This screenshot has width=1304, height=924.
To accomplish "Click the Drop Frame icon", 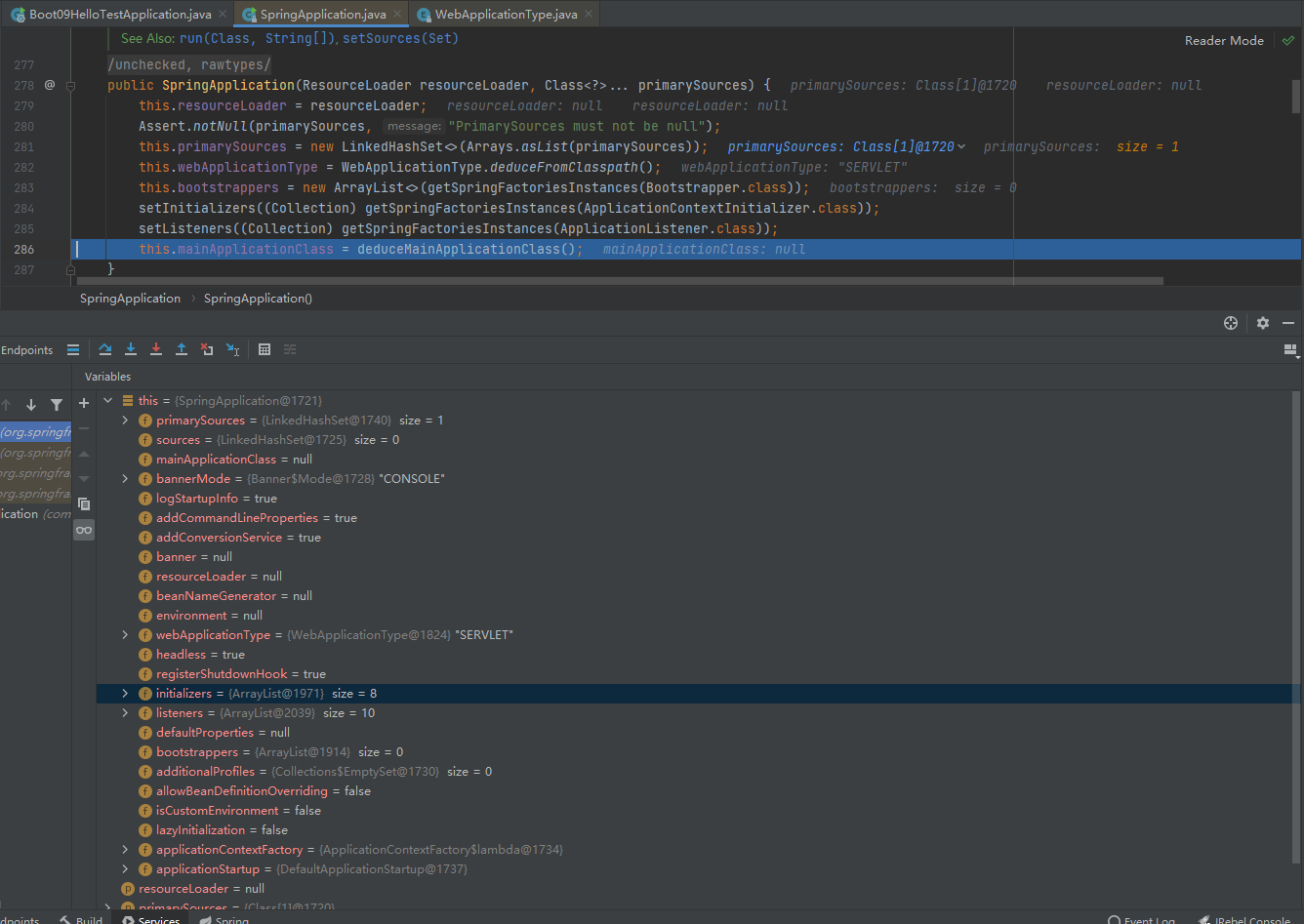I will [207, 349].
